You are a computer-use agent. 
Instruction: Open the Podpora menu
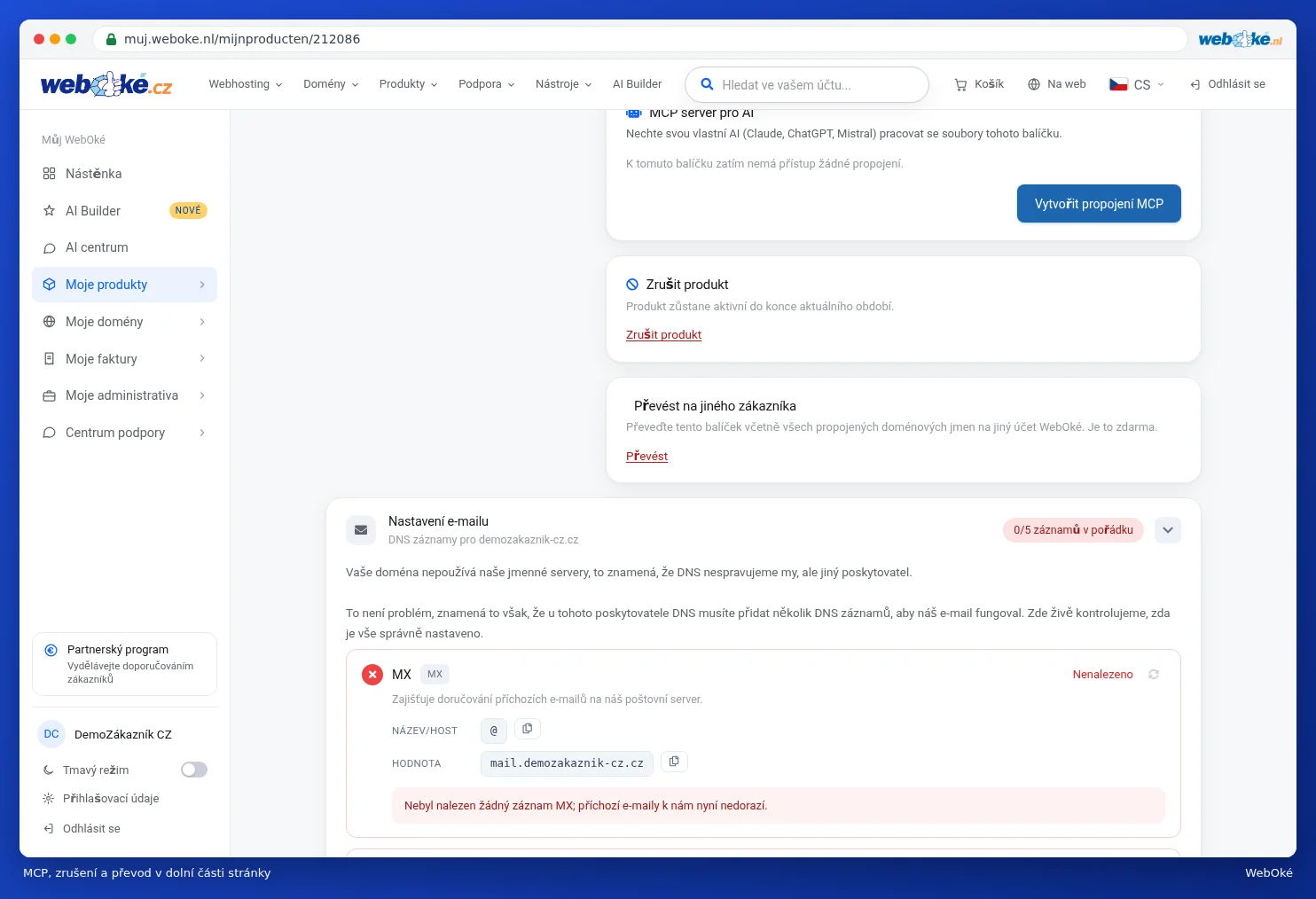[x=486, y=84]
